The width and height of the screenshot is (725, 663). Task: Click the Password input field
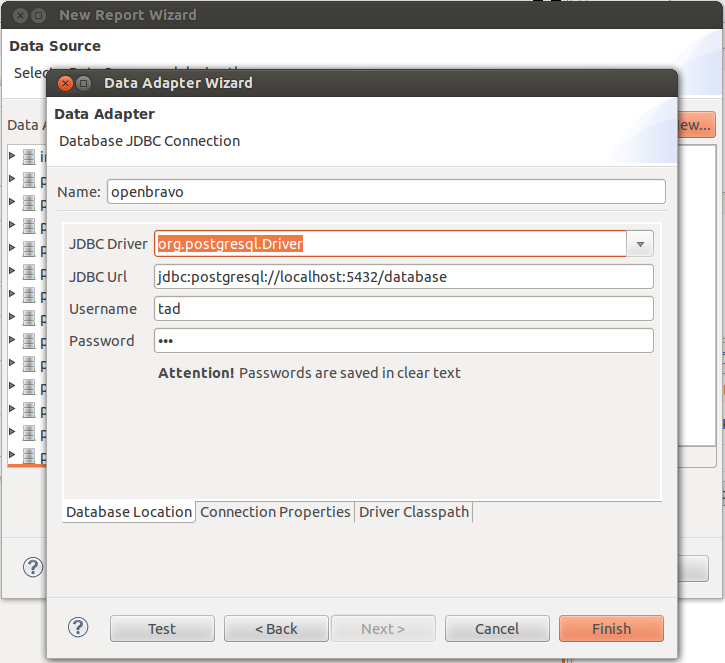coord(404,341)
